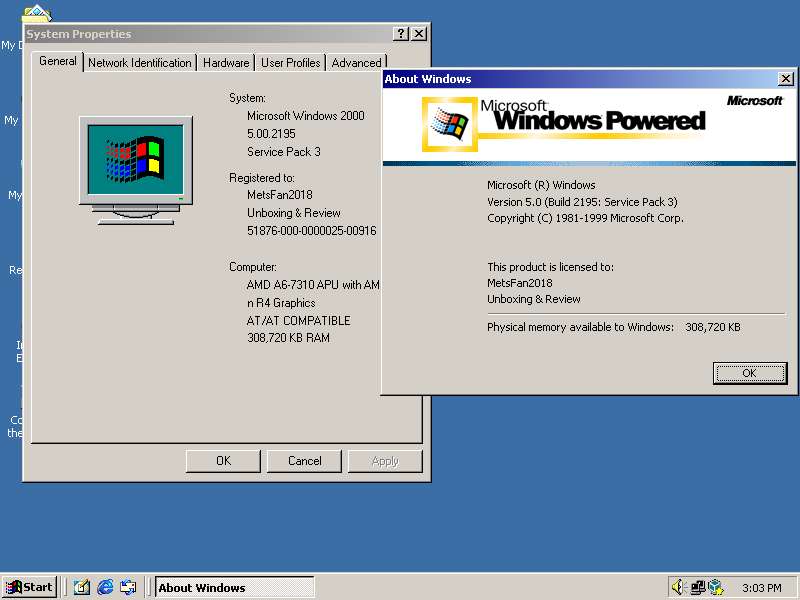The height and width of the screenshot is (600, 800).
Task: Click 'Physical memory available to Windows' label
Action: point(580,327)
